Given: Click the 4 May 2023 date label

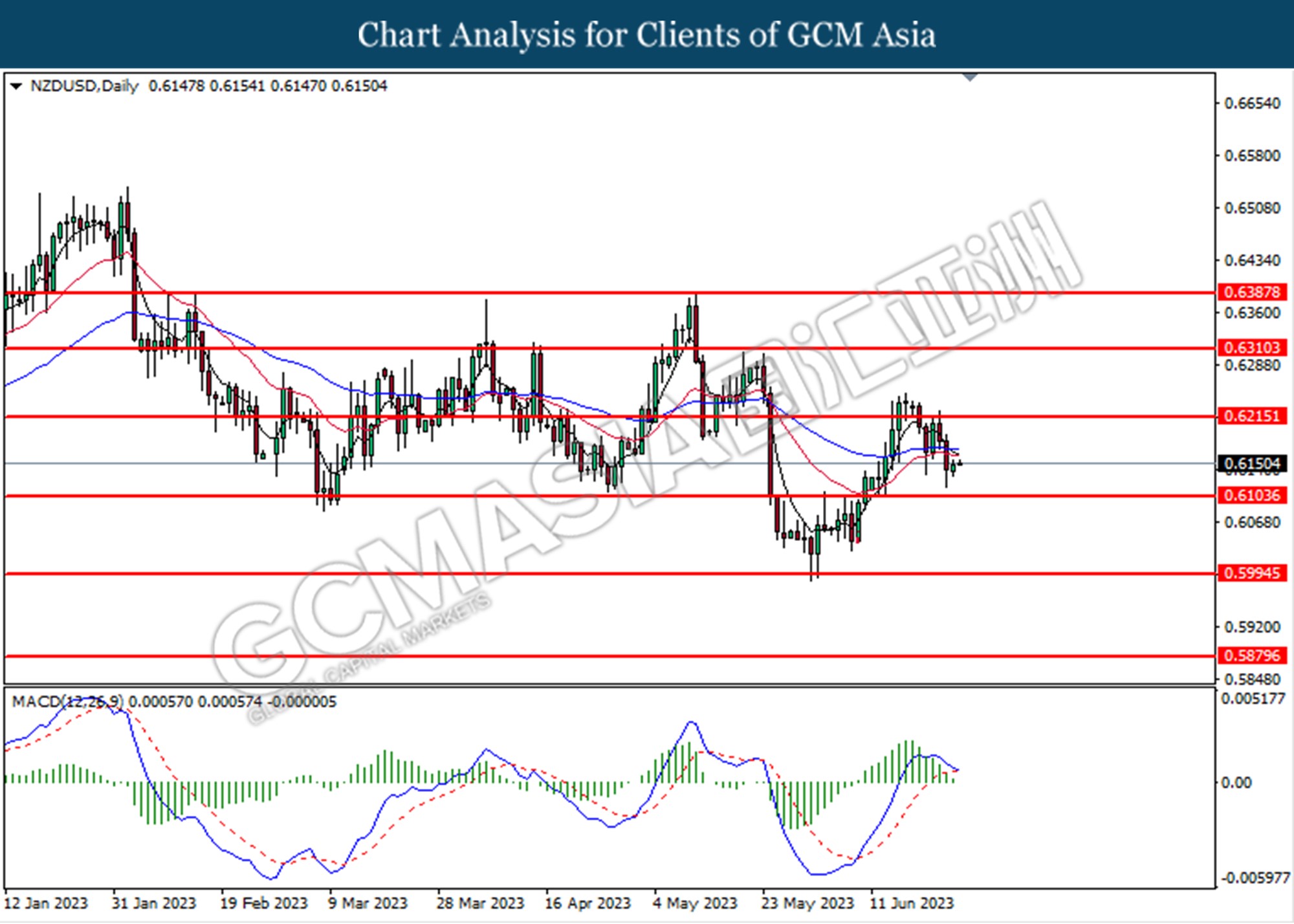Looking at the screenshot, I should 695,903.
